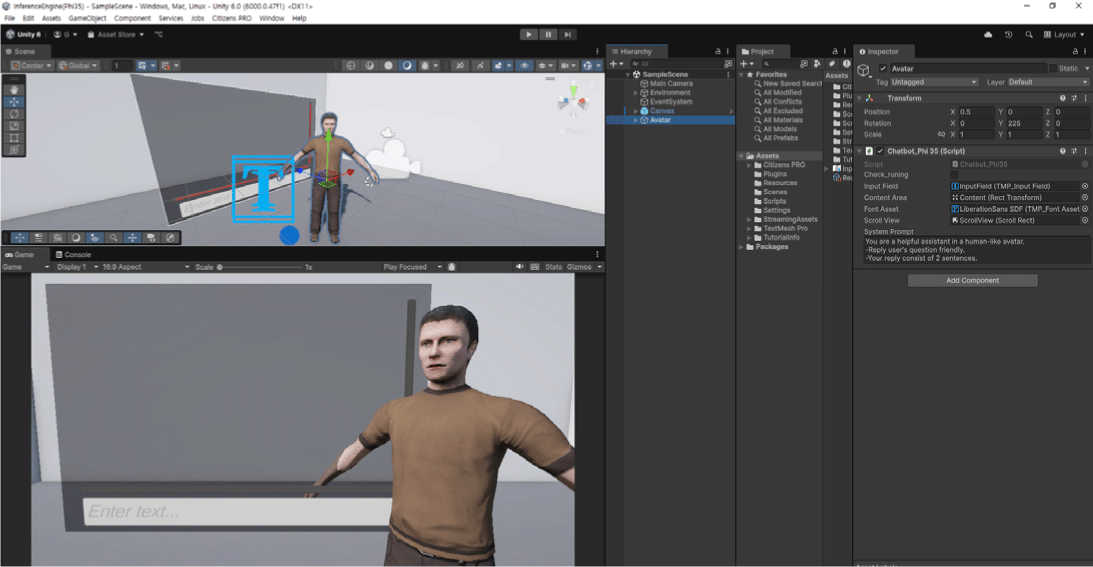Open the 16:9 Aspect dropdown
The height and width of the screenshot is (567, 1093).
146,267
